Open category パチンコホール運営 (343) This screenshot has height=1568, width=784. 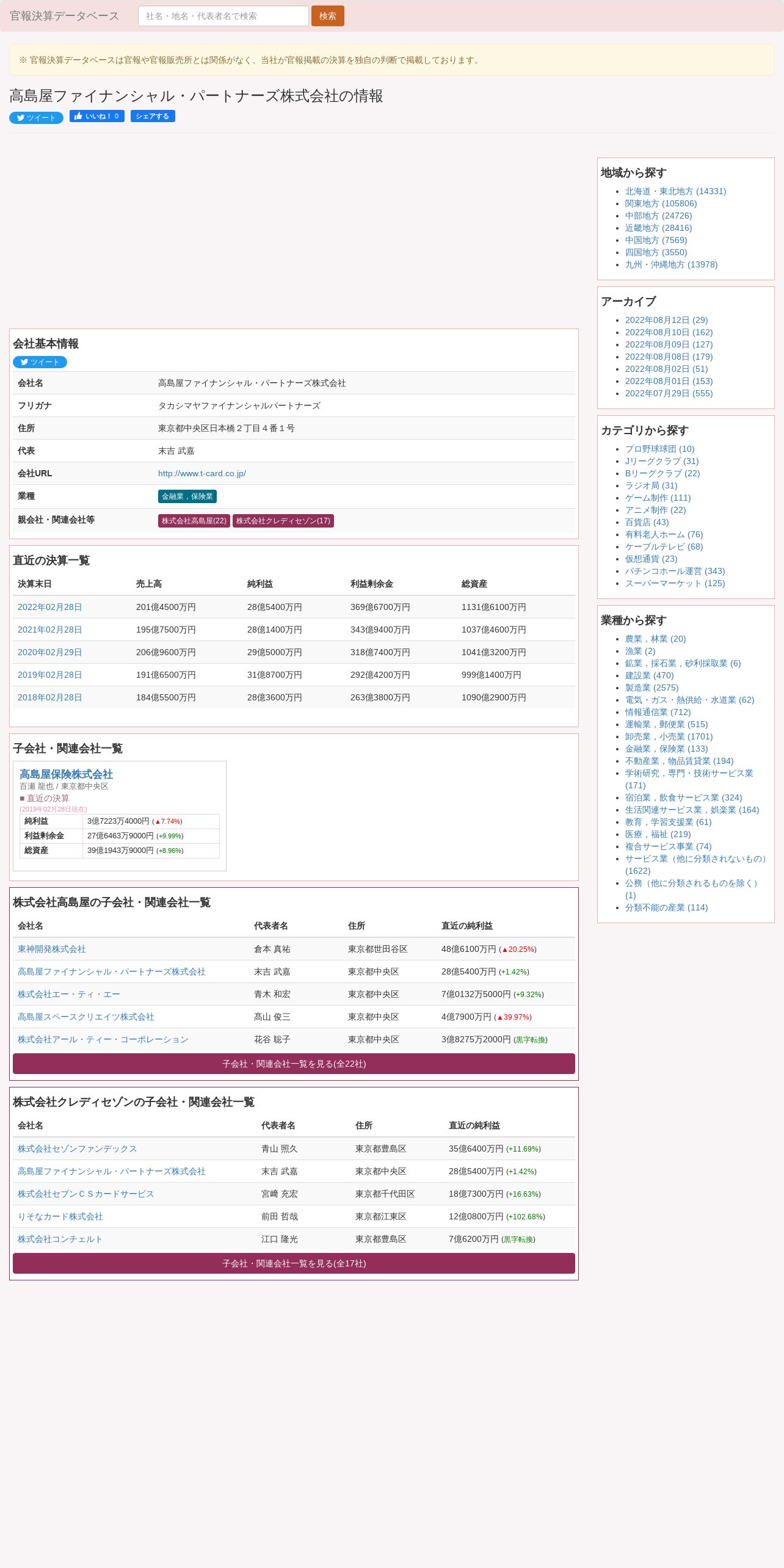click(x=675, y=571)
